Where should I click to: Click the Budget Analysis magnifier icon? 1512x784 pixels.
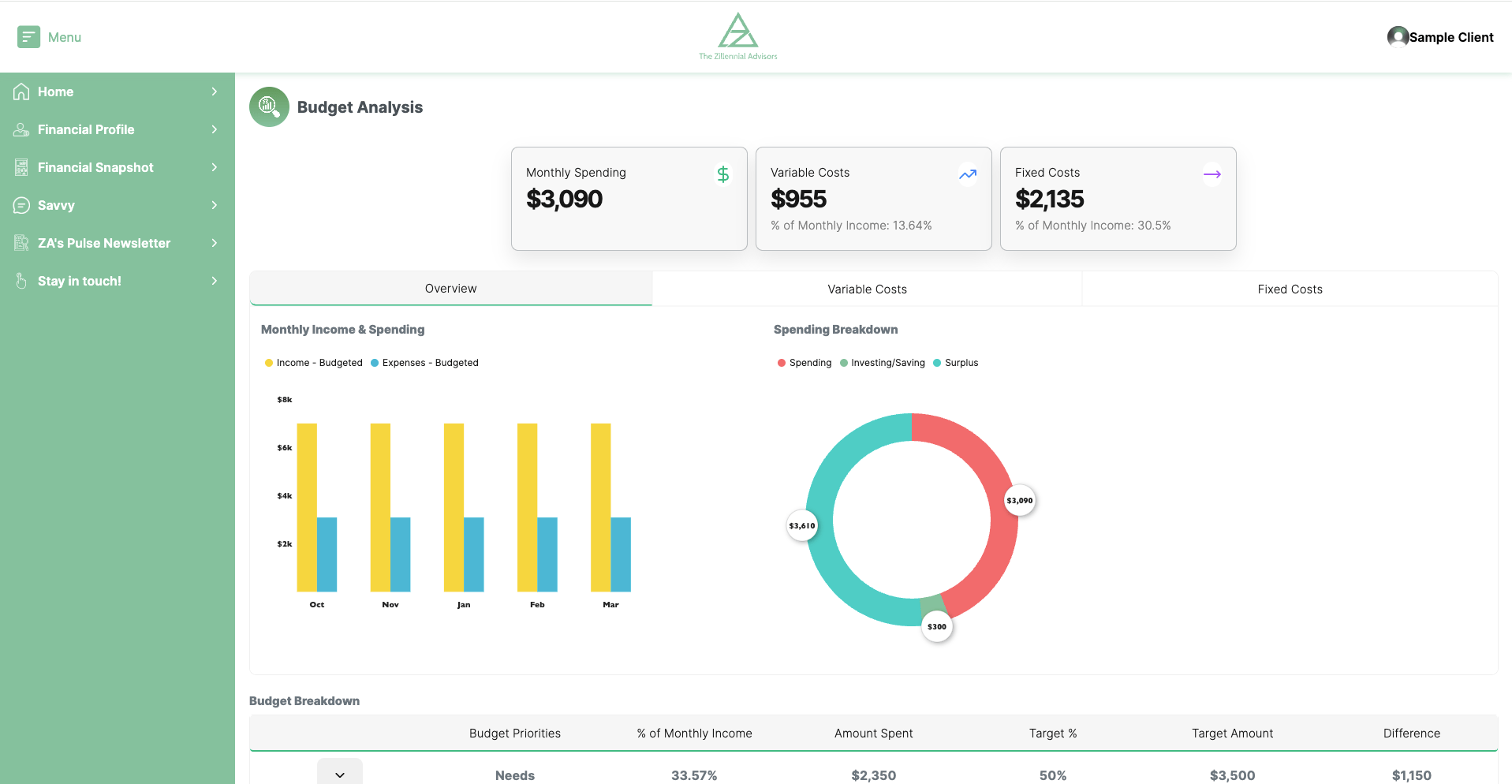[269, 106]
